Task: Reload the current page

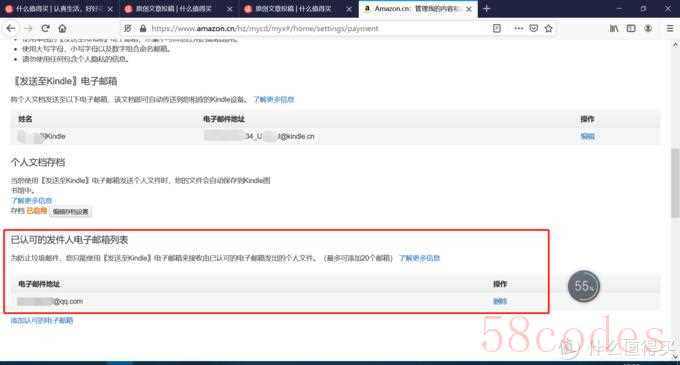Action: point(46,28)
